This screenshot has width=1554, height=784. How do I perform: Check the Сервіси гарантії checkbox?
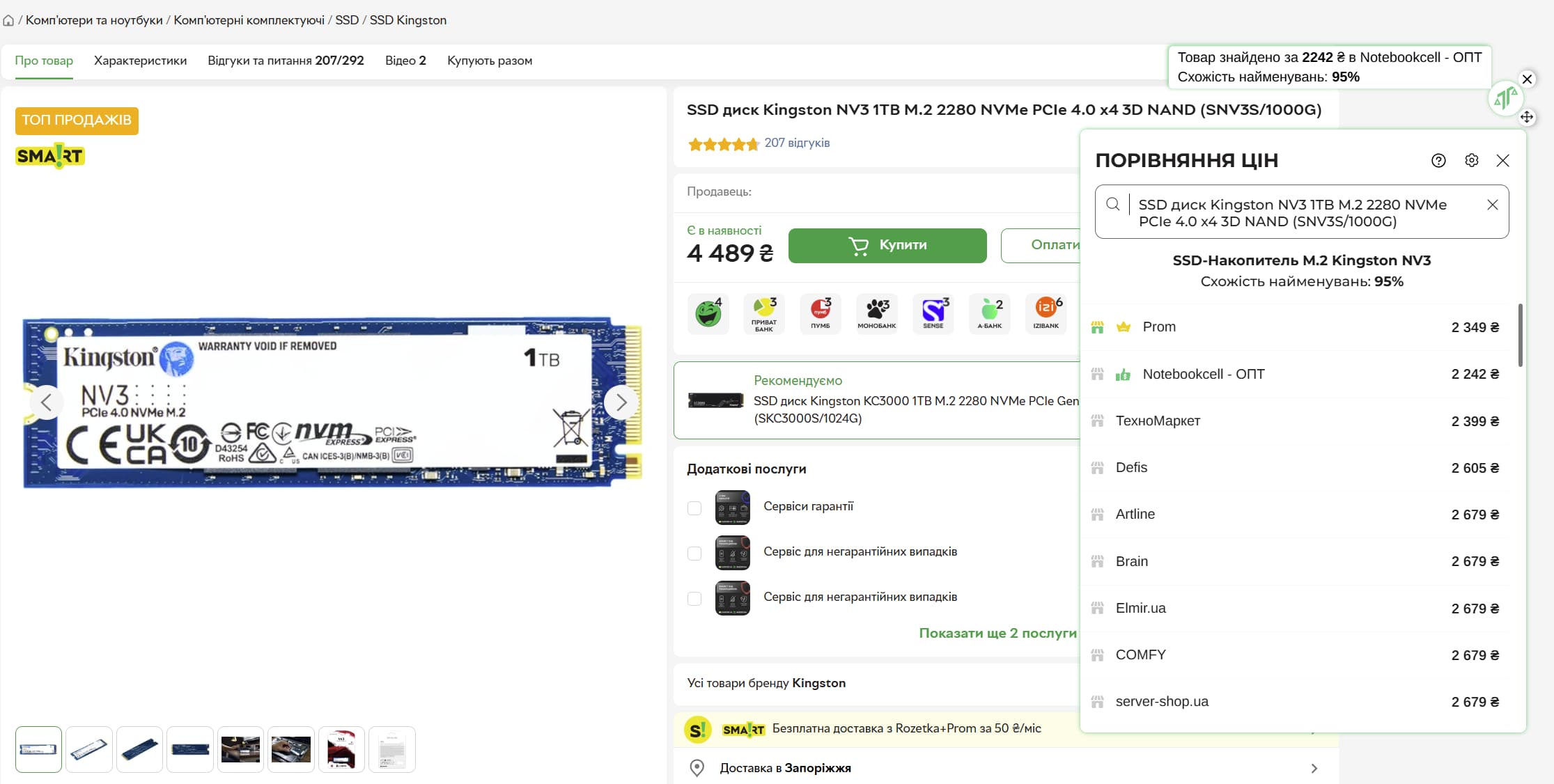(694, 508)
